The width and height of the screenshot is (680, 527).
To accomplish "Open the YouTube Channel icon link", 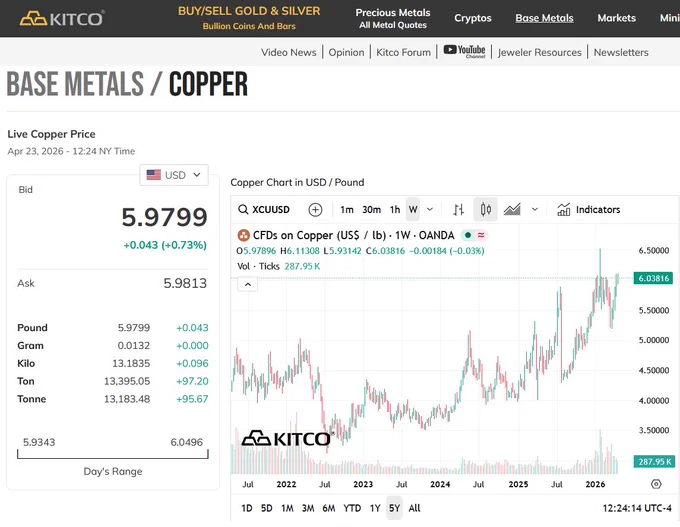I will (x=464, y=51).
